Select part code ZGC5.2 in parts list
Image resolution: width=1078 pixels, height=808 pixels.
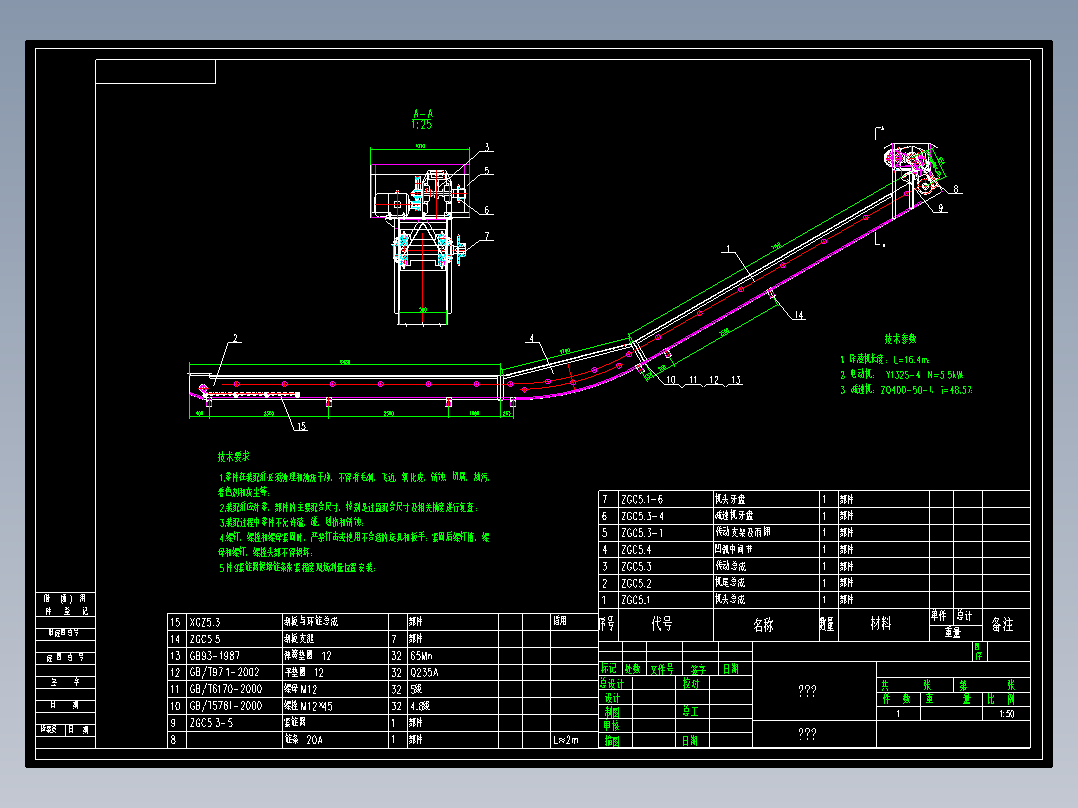(636, 583)
